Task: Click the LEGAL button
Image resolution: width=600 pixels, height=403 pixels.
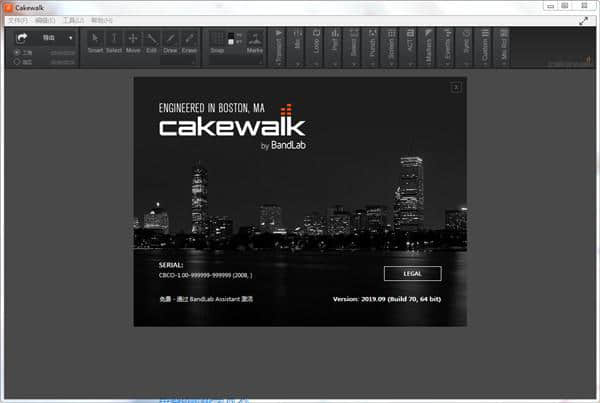Action: 411,273
